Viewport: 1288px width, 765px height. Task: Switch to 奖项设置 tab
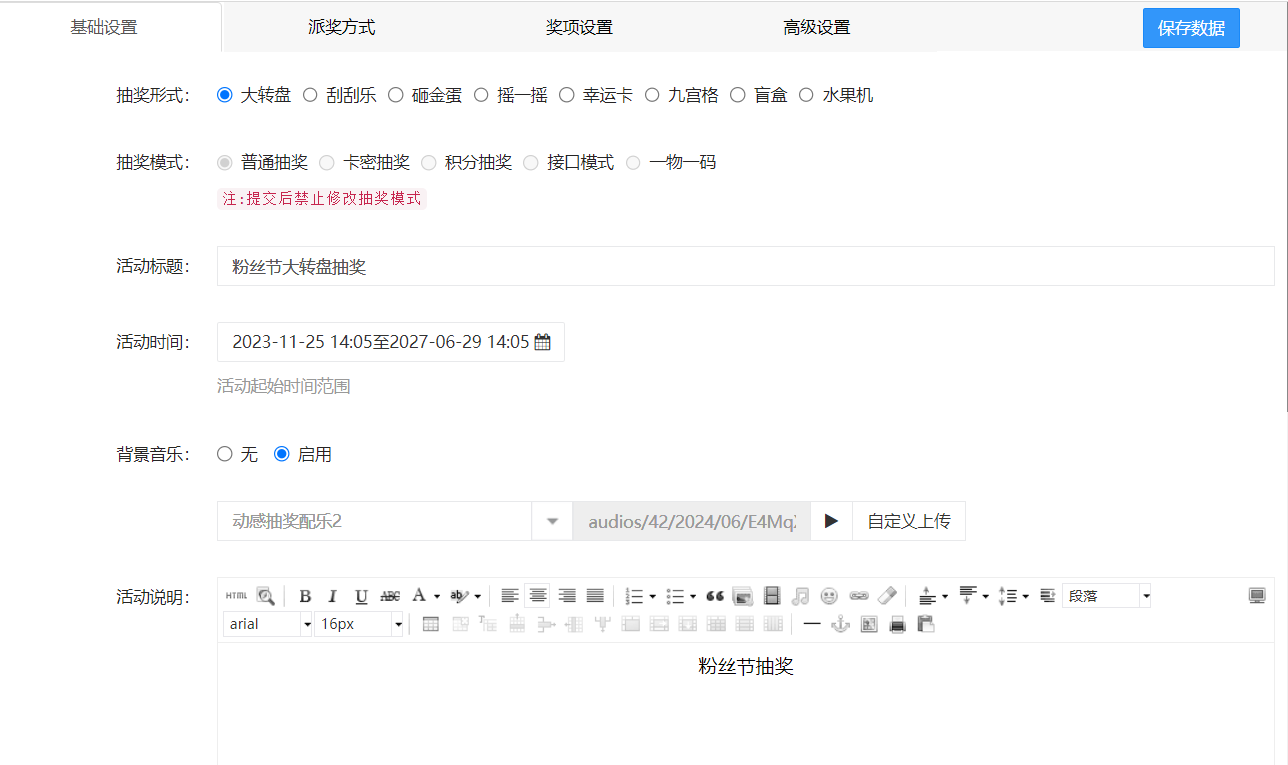[x=579, y=27]
